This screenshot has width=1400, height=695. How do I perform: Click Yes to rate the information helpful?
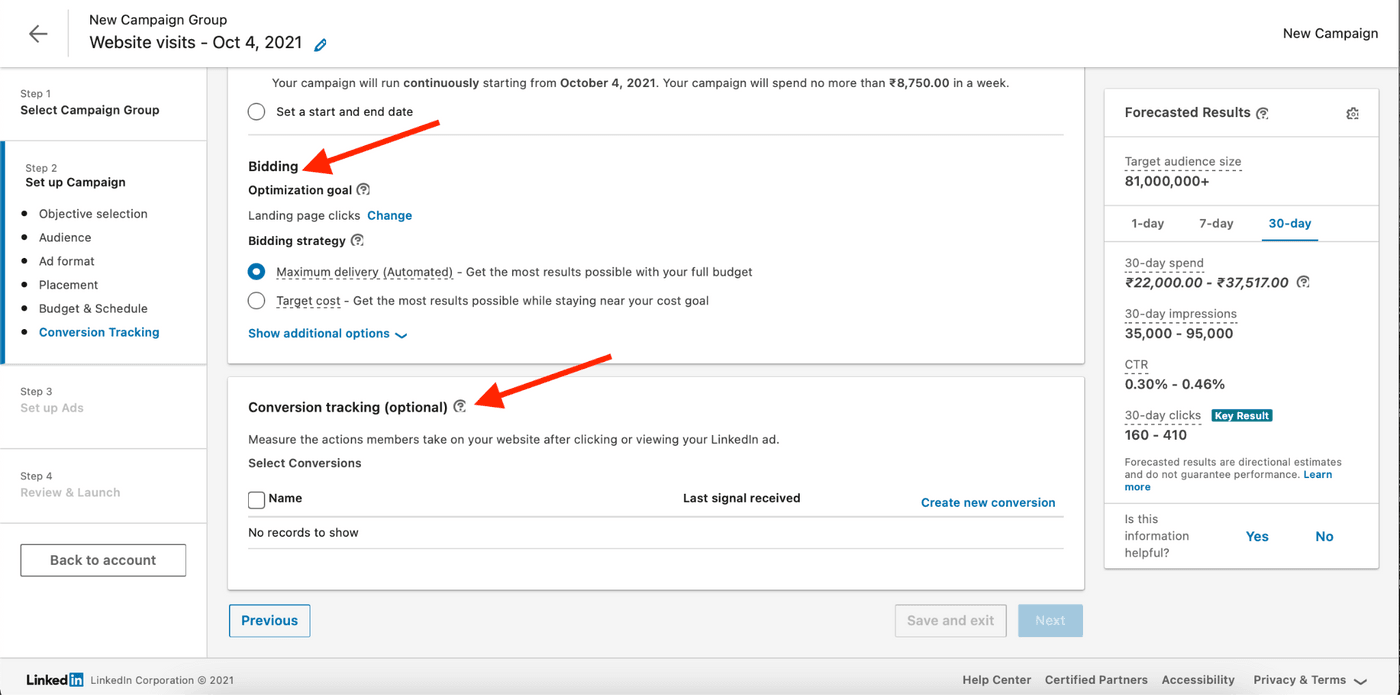pos(1257,536)
